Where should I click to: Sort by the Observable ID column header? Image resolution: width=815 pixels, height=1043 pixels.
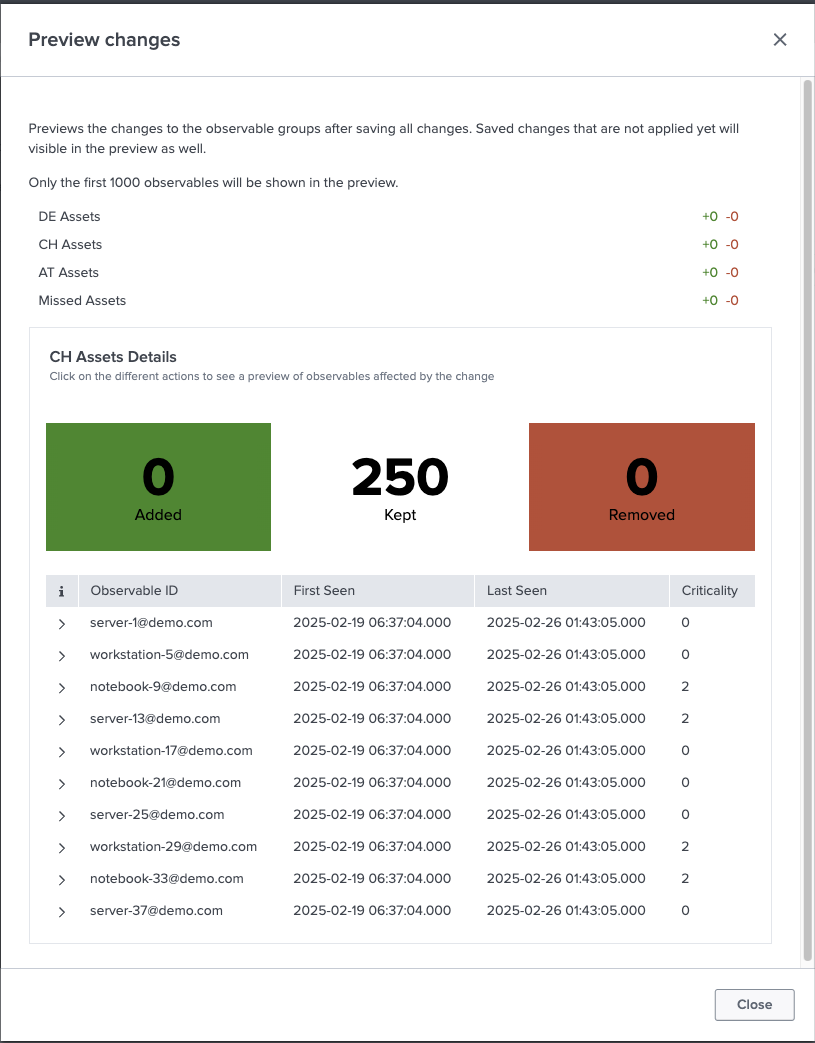(134, 590)
